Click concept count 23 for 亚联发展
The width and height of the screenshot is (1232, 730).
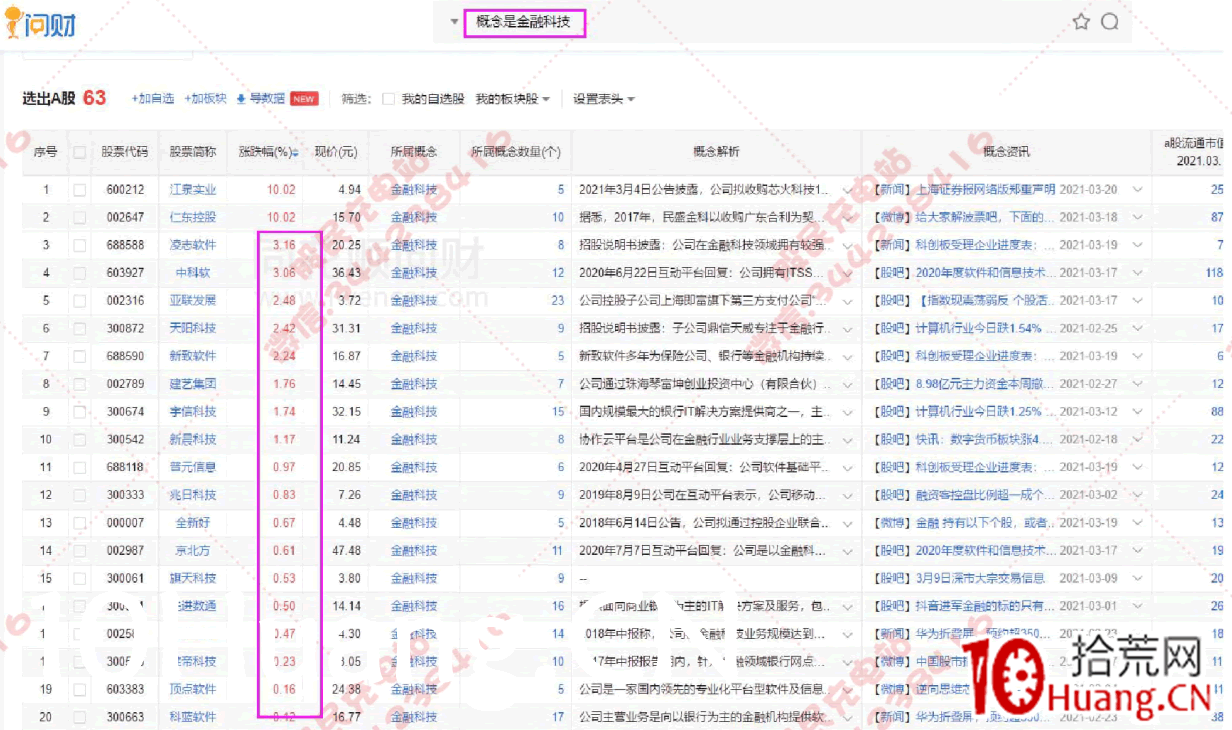click(x=558, y=300)
